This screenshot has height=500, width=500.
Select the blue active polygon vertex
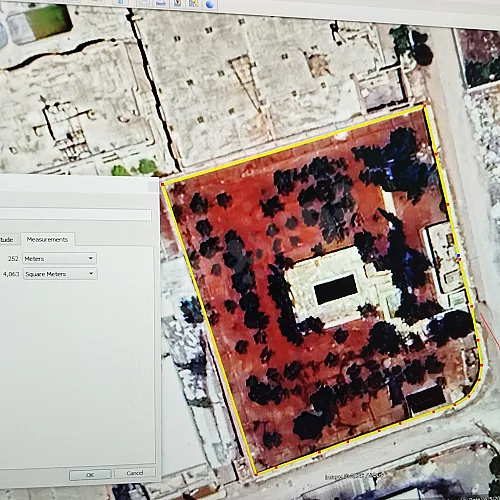pos(459,256)
